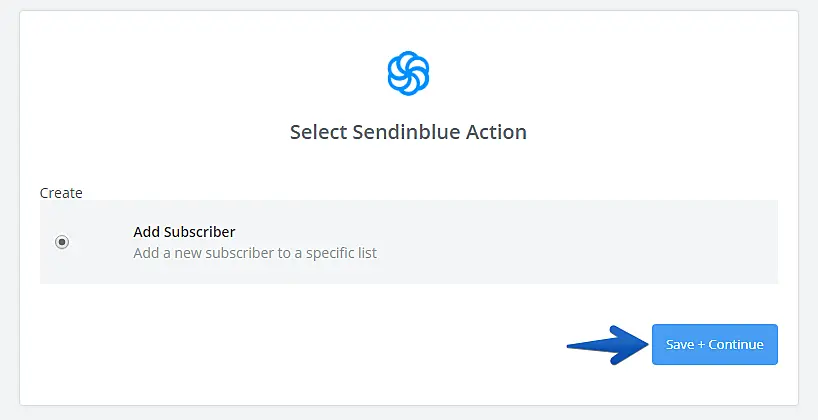Image resolution: width=818 pixels, height=420 pixels.
Task: Click the Sendinblue swirl logo
Action: [408, 73]
